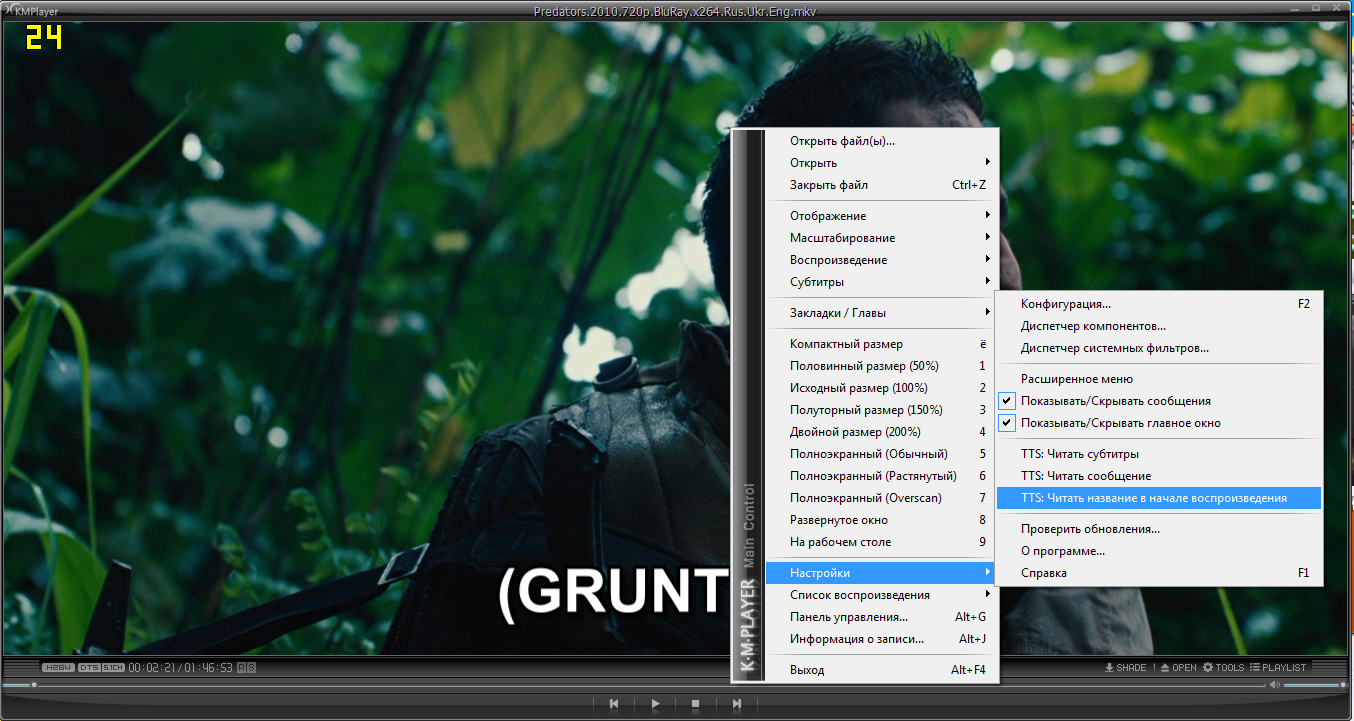Mute audio using the speaker icon
The width and height of the screenshot is (1354, 721).
coord(1275,685)
